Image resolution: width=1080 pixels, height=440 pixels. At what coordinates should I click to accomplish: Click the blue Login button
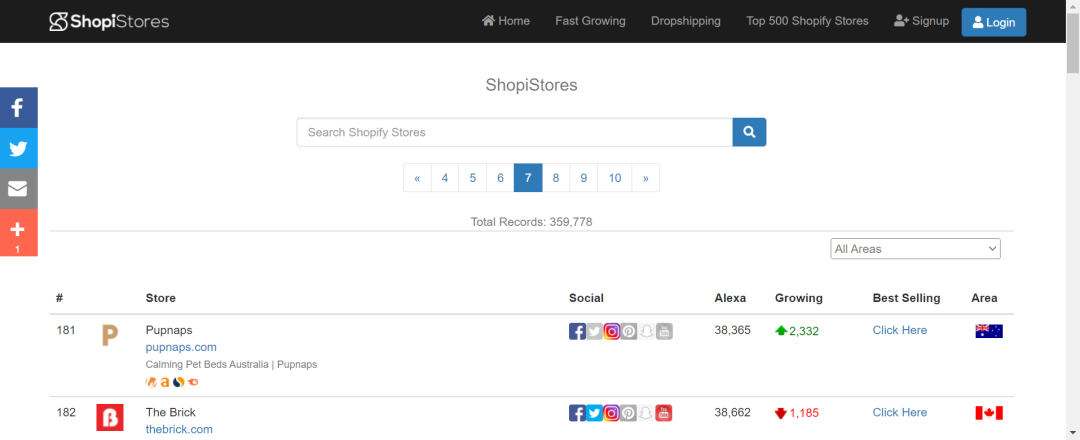pos(994,22)
